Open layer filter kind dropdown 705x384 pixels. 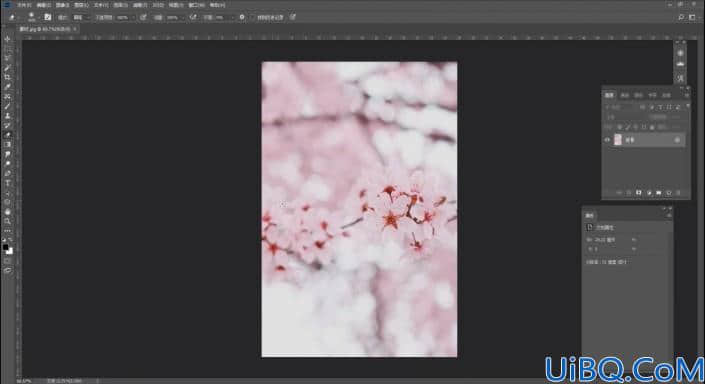pos(621,107)
